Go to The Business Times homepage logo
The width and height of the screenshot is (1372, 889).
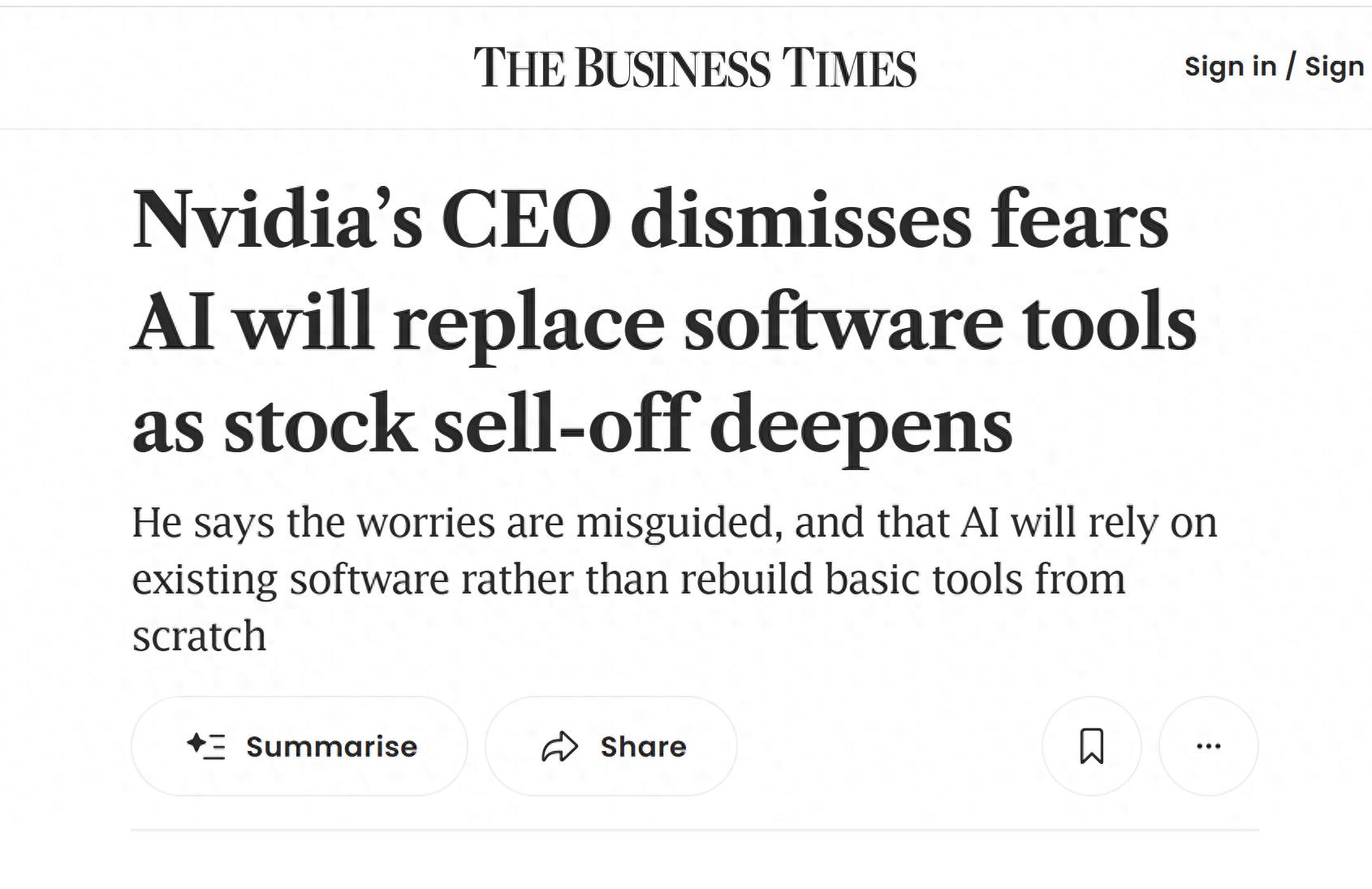tap(695, 67)
